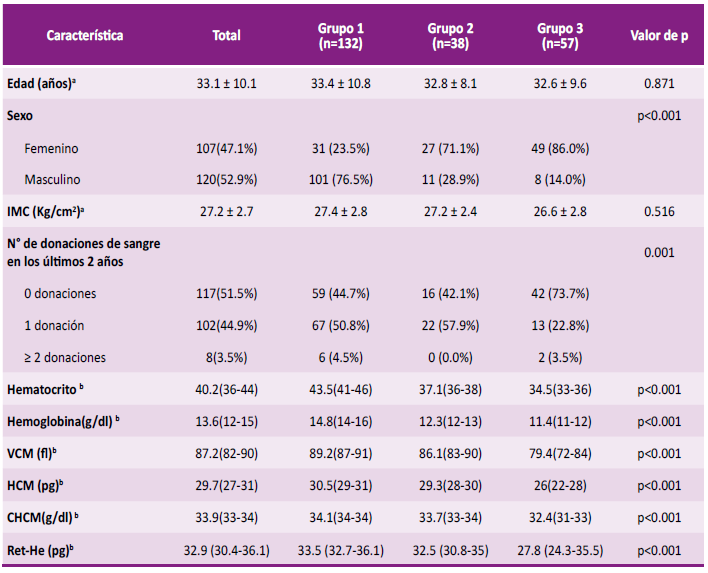Click the "Grupo 1 (n=132)" header
This screenshot has width=708, height=573.
click(x=340, y=36)
